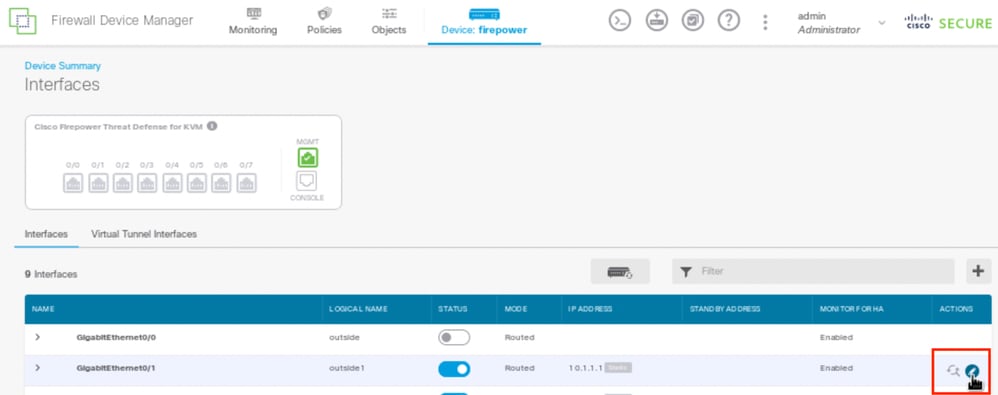Select port 0/7 in device diagram

pyautogui.click(x=246, y=183)
